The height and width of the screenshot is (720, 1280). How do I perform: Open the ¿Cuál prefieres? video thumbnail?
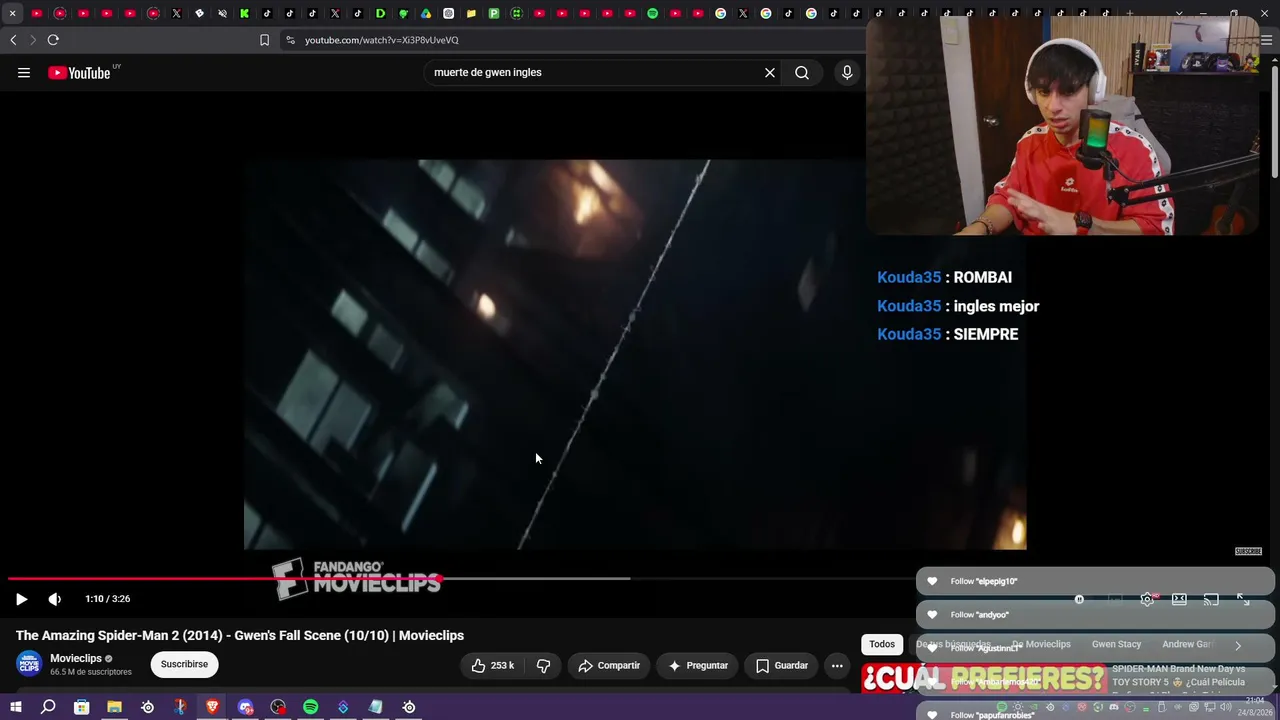coord(983,678)
